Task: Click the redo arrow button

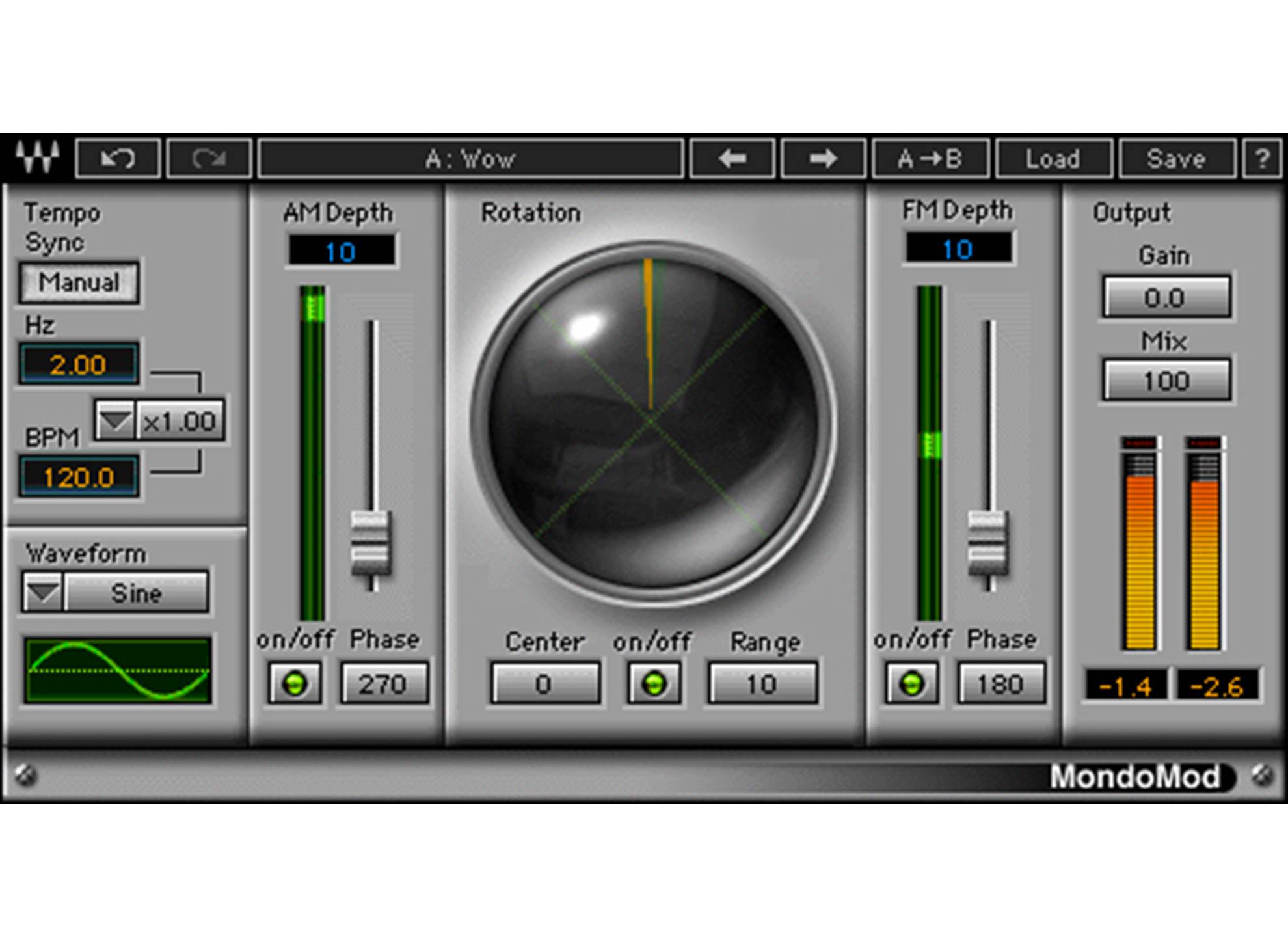Action: click(x=209, y=158)
